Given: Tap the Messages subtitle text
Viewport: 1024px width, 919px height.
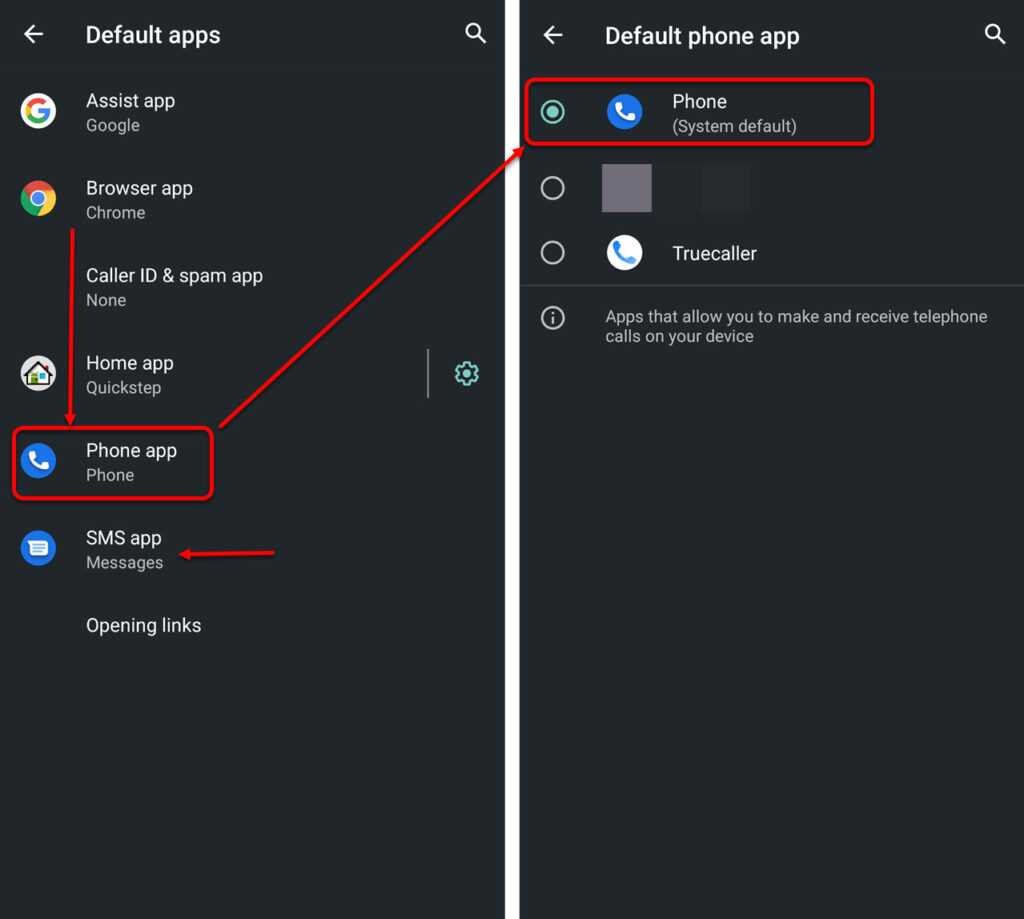Looking at the screenshot, I should 125,563.
